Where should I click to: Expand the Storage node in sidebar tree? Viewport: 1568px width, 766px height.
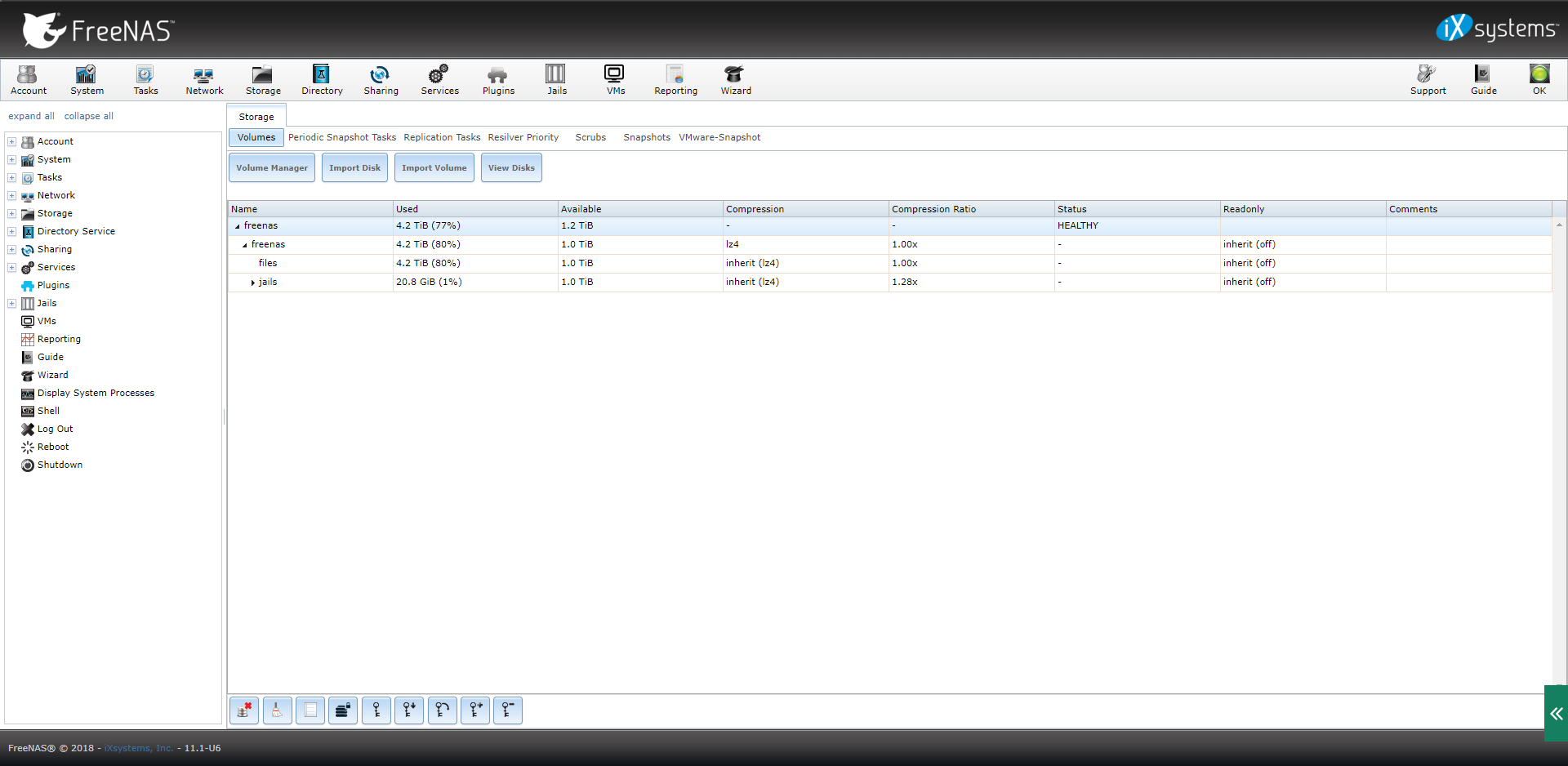click(12, 213)
